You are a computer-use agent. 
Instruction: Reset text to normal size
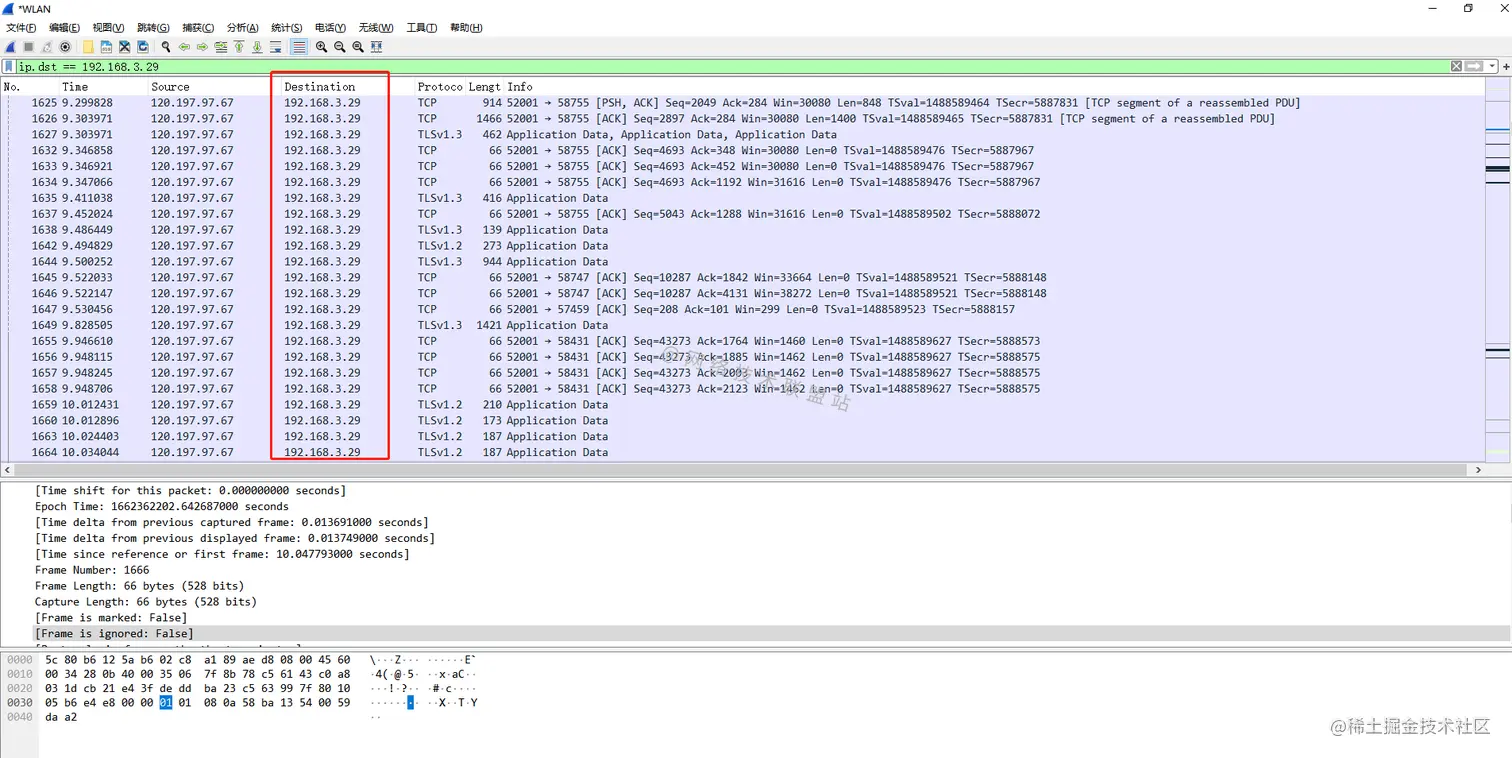tap(358, 47)
